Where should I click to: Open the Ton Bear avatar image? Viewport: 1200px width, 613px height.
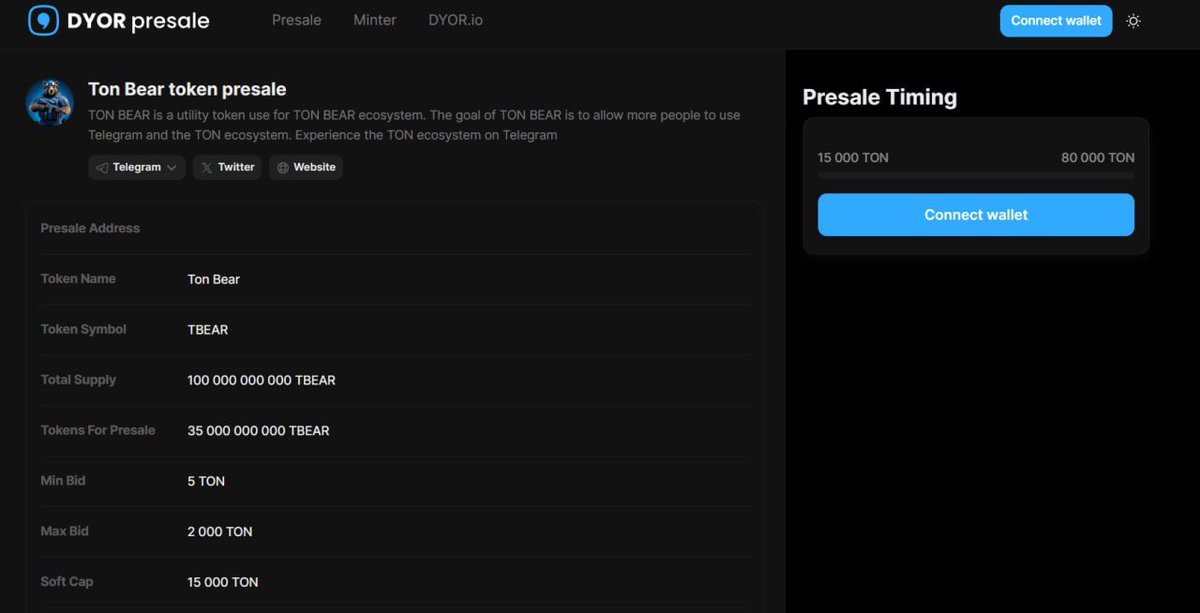click(x=50, y=102)
